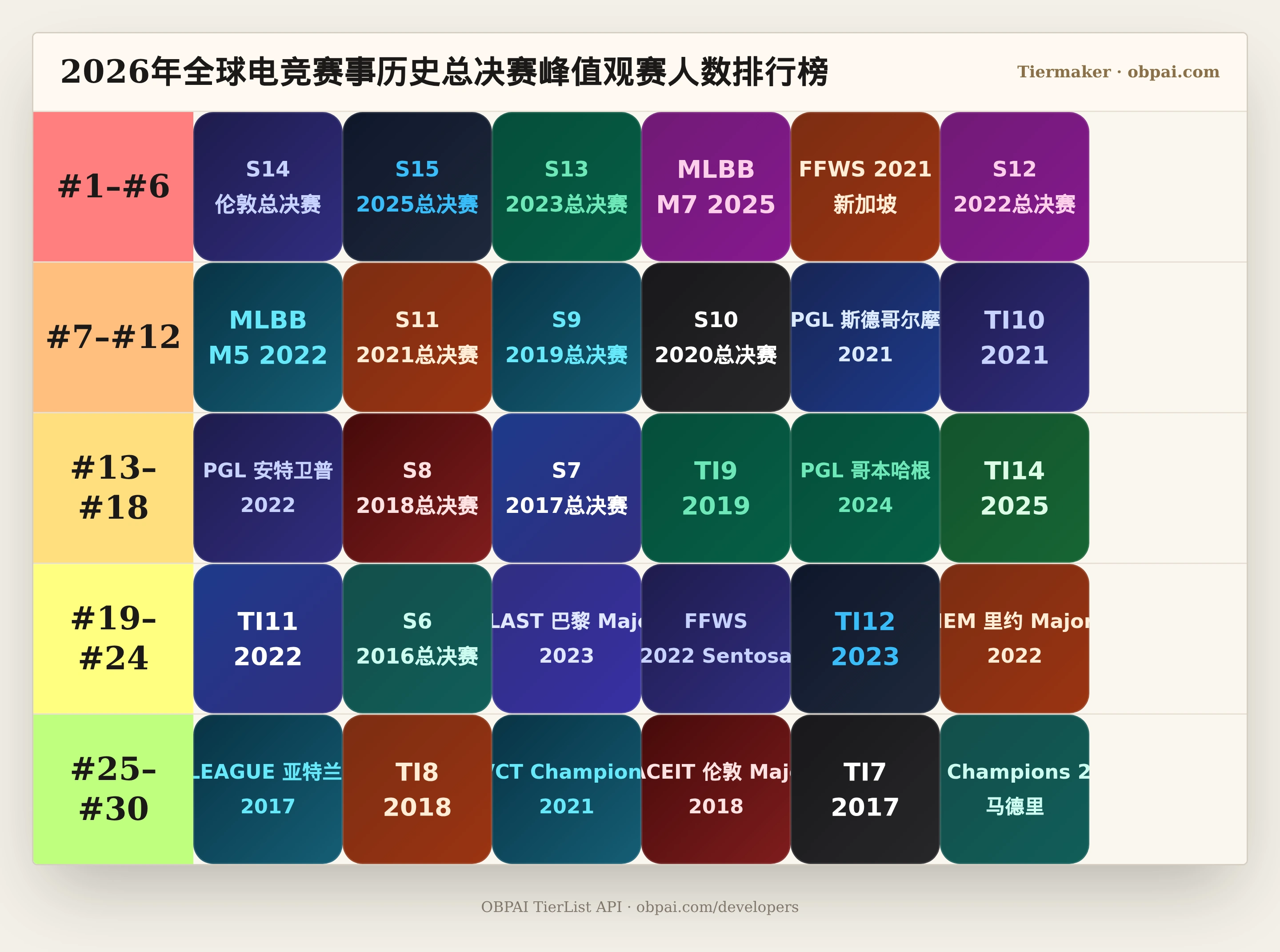Choose the TI7 2017 tile
The image size is (1280, 952).
[x=865, y=789]
